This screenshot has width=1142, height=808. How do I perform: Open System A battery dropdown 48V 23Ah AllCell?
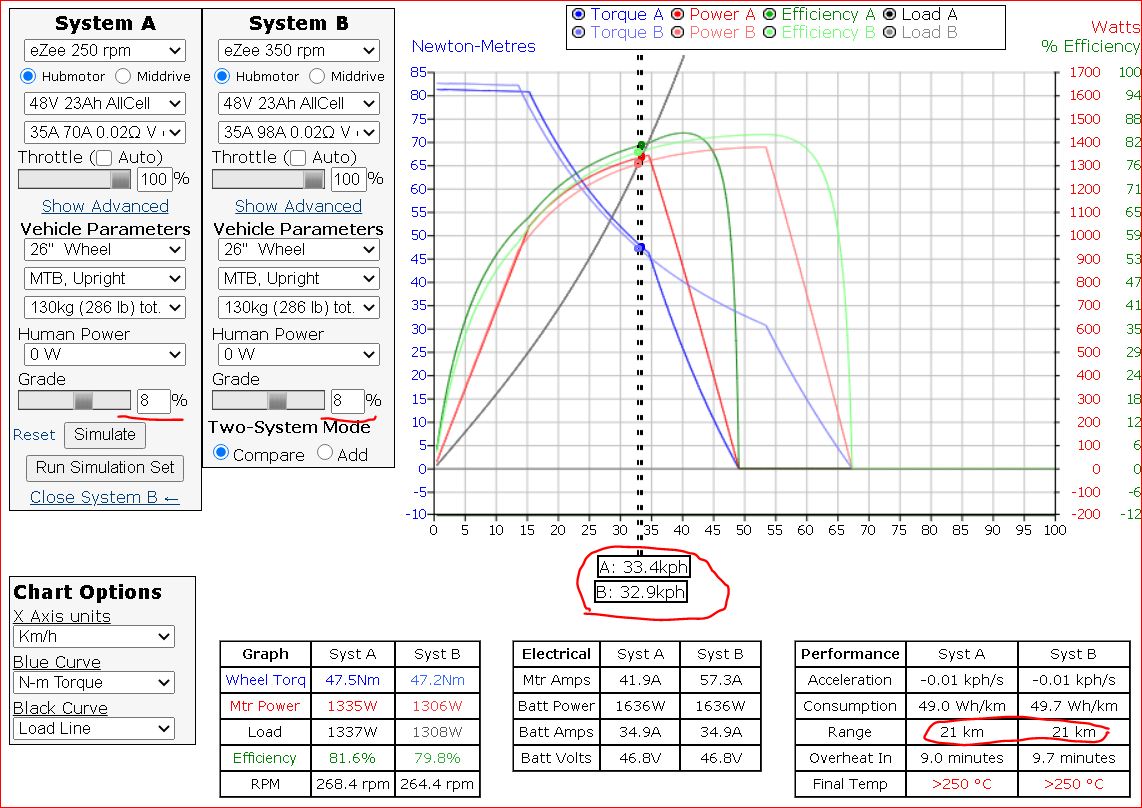pyautogui.click(x=105, y=103)
